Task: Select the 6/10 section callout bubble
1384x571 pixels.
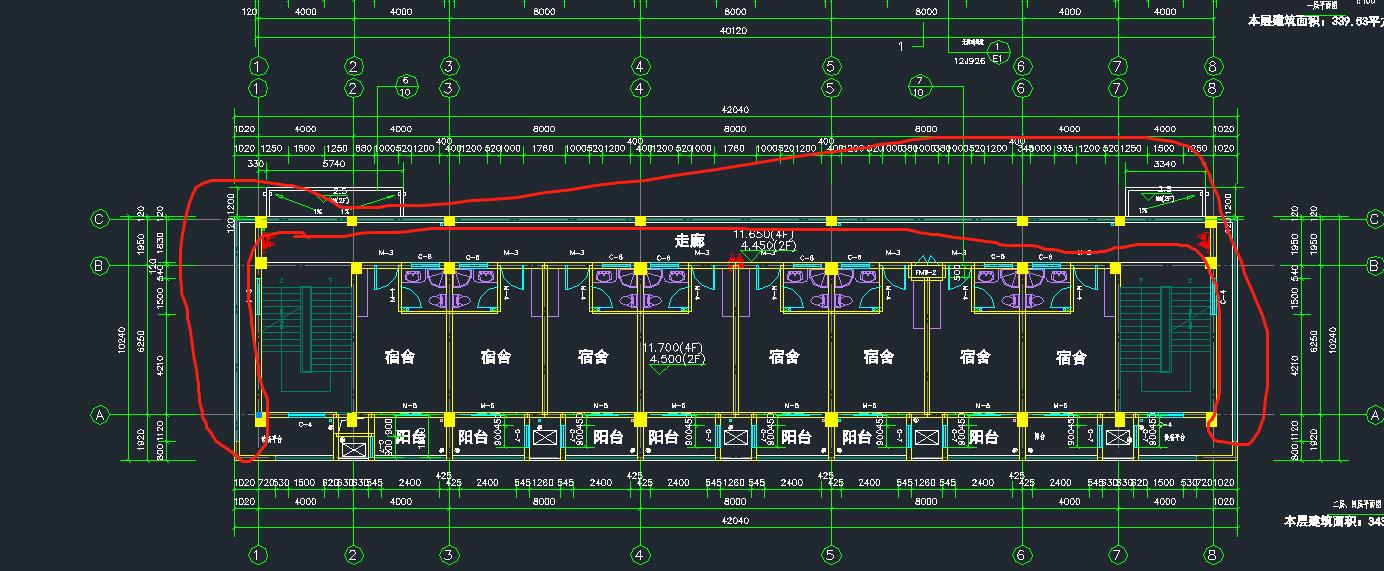Action: click(x=405, y=86)
